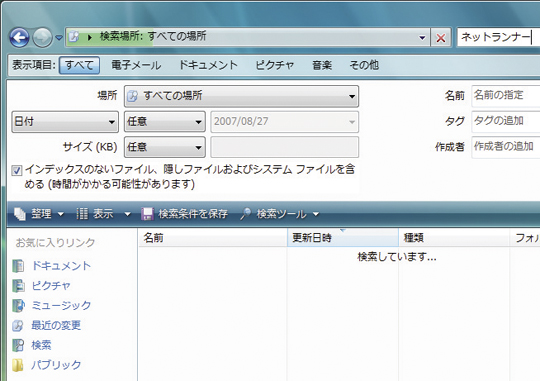
Task: Open the 2007/08/27 date picker
Action: [284, 122]
